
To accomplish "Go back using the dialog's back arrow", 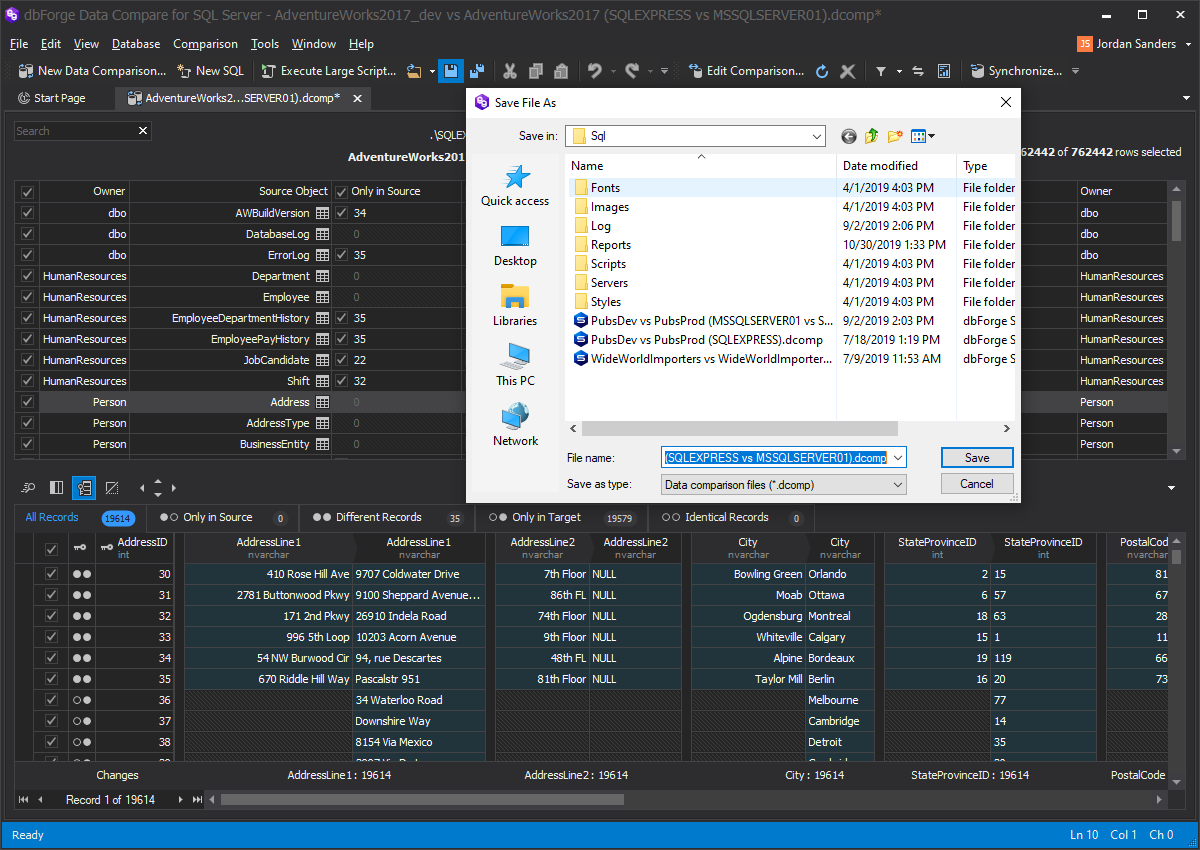I will pyautogui.click(x=849, y=136).
